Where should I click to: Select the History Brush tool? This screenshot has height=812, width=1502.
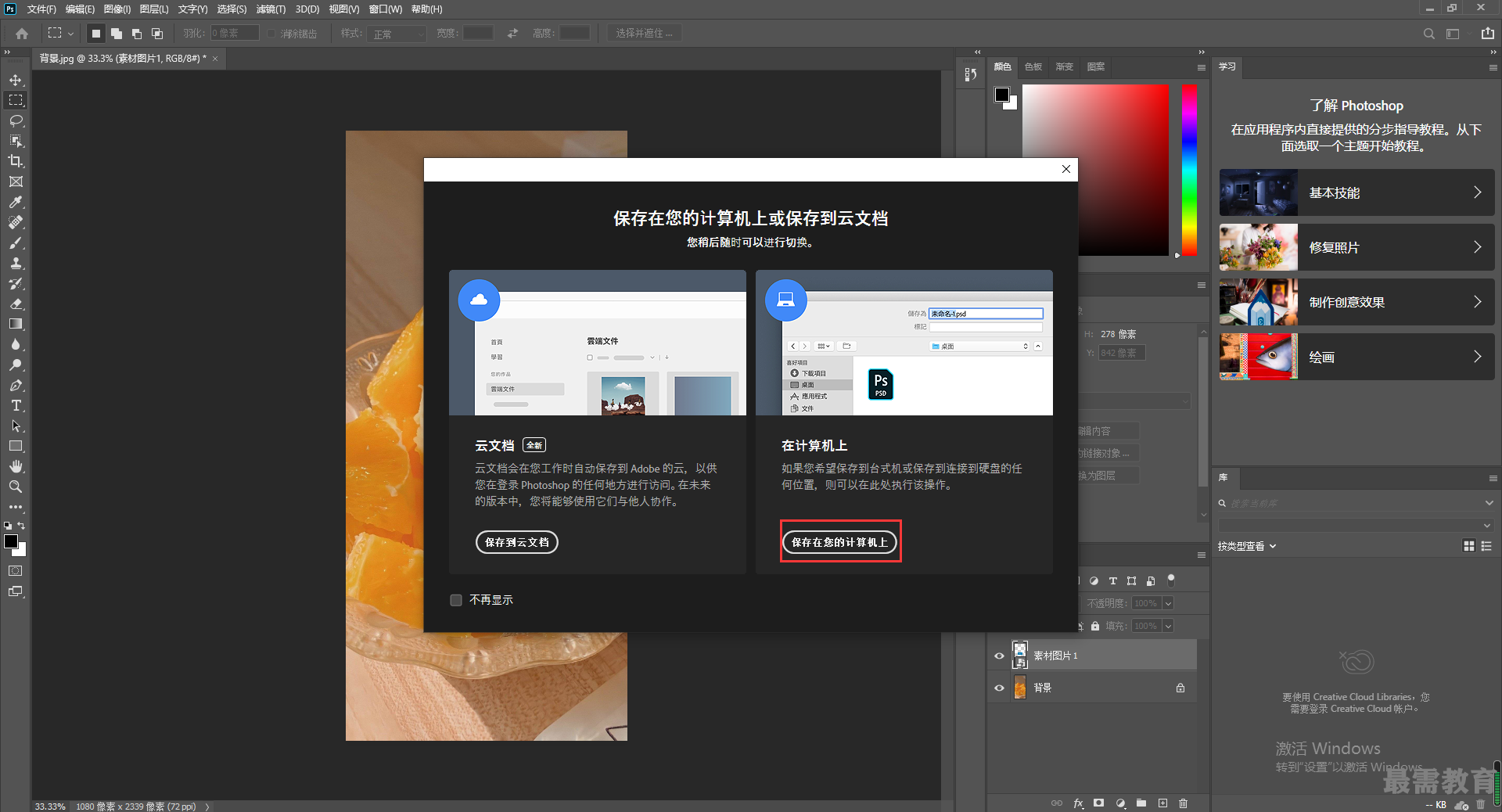(16, 283)
